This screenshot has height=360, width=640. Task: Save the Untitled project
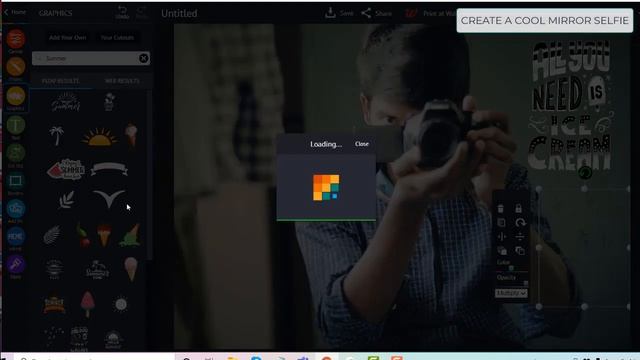339,13
